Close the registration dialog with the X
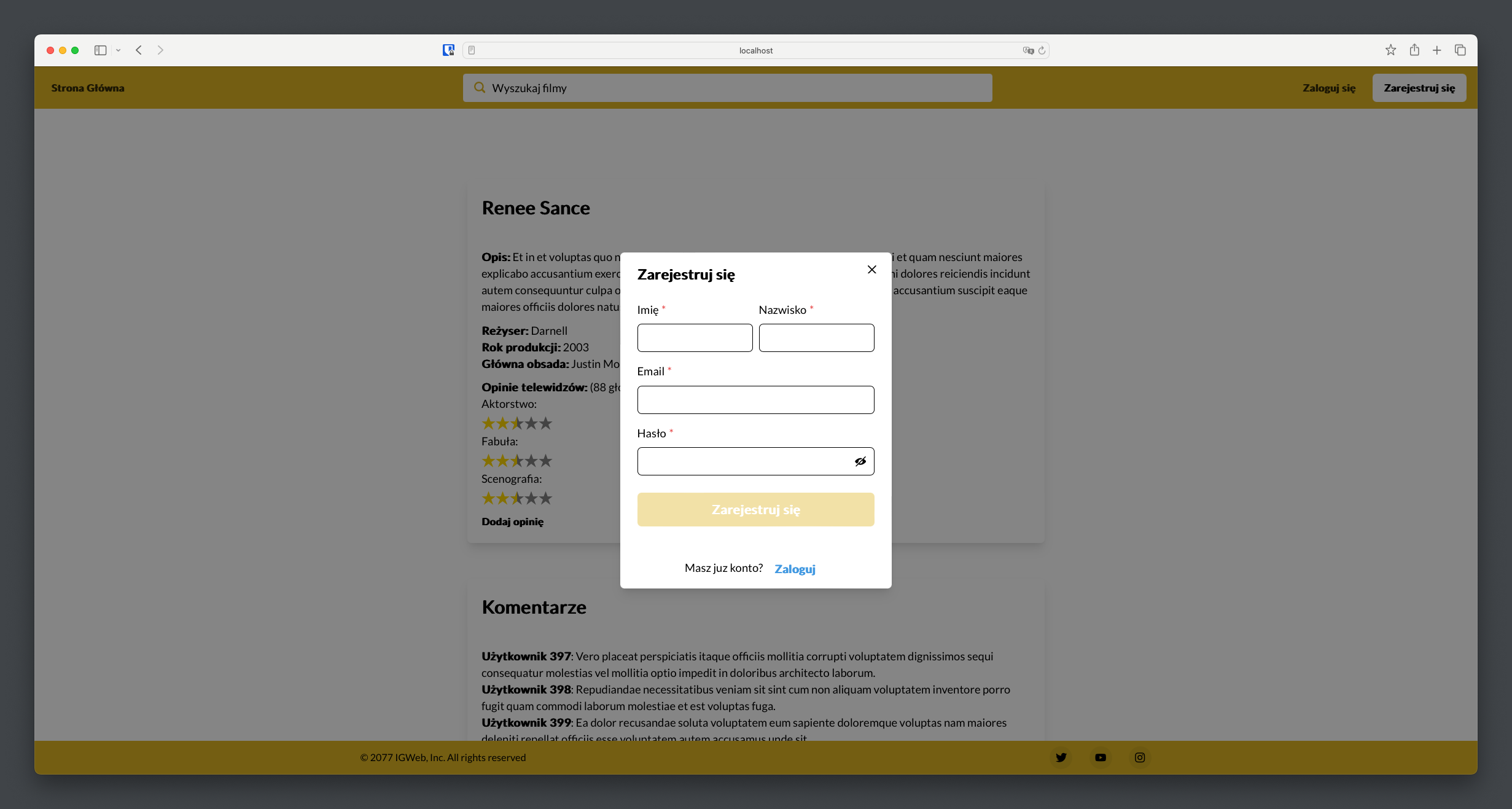 (871, 270)
